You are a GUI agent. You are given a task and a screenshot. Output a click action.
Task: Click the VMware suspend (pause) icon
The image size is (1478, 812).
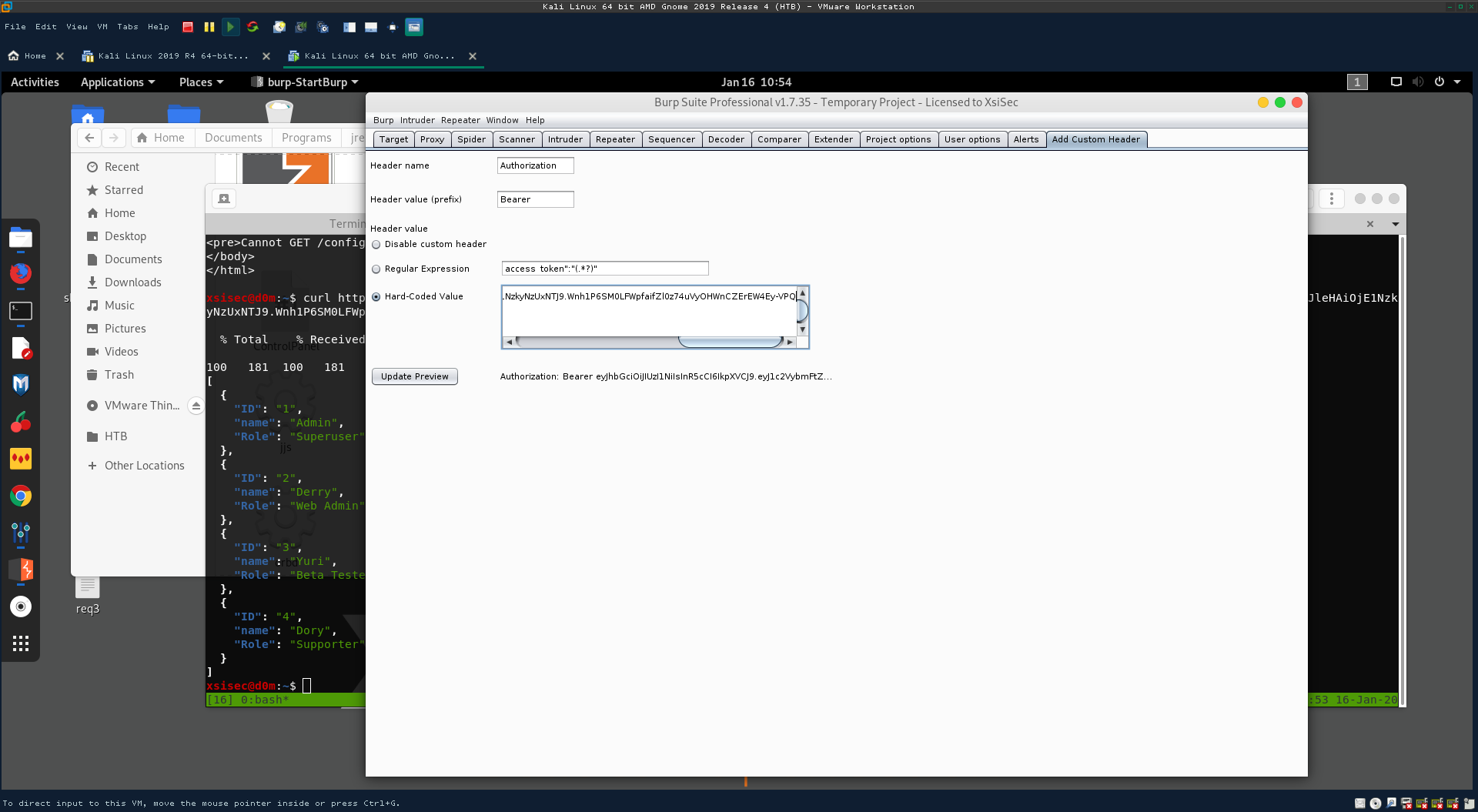click(x=209, y=27)
